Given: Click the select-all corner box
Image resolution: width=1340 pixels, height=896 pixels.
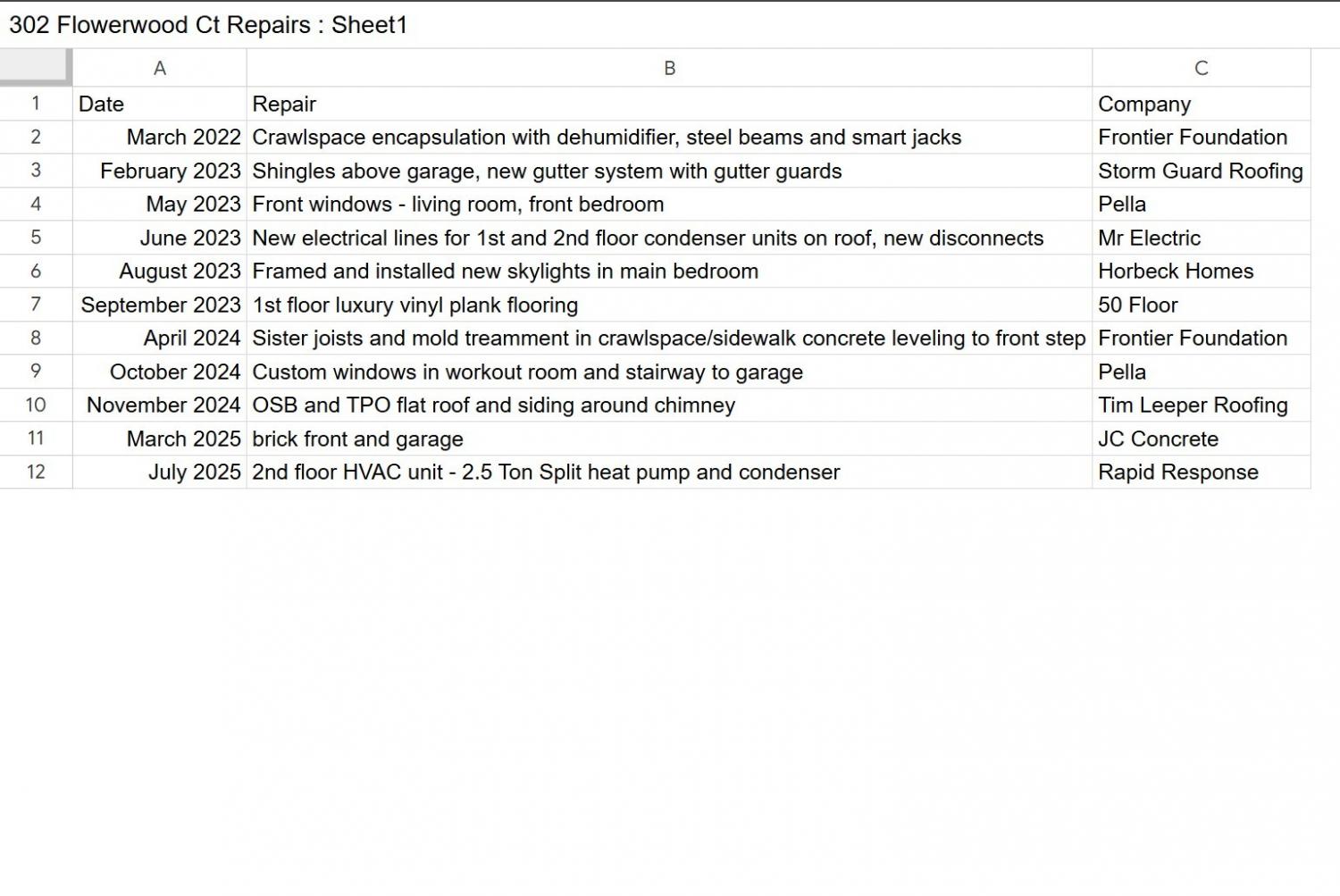Looking at the screenshot, I should (35, 67).
